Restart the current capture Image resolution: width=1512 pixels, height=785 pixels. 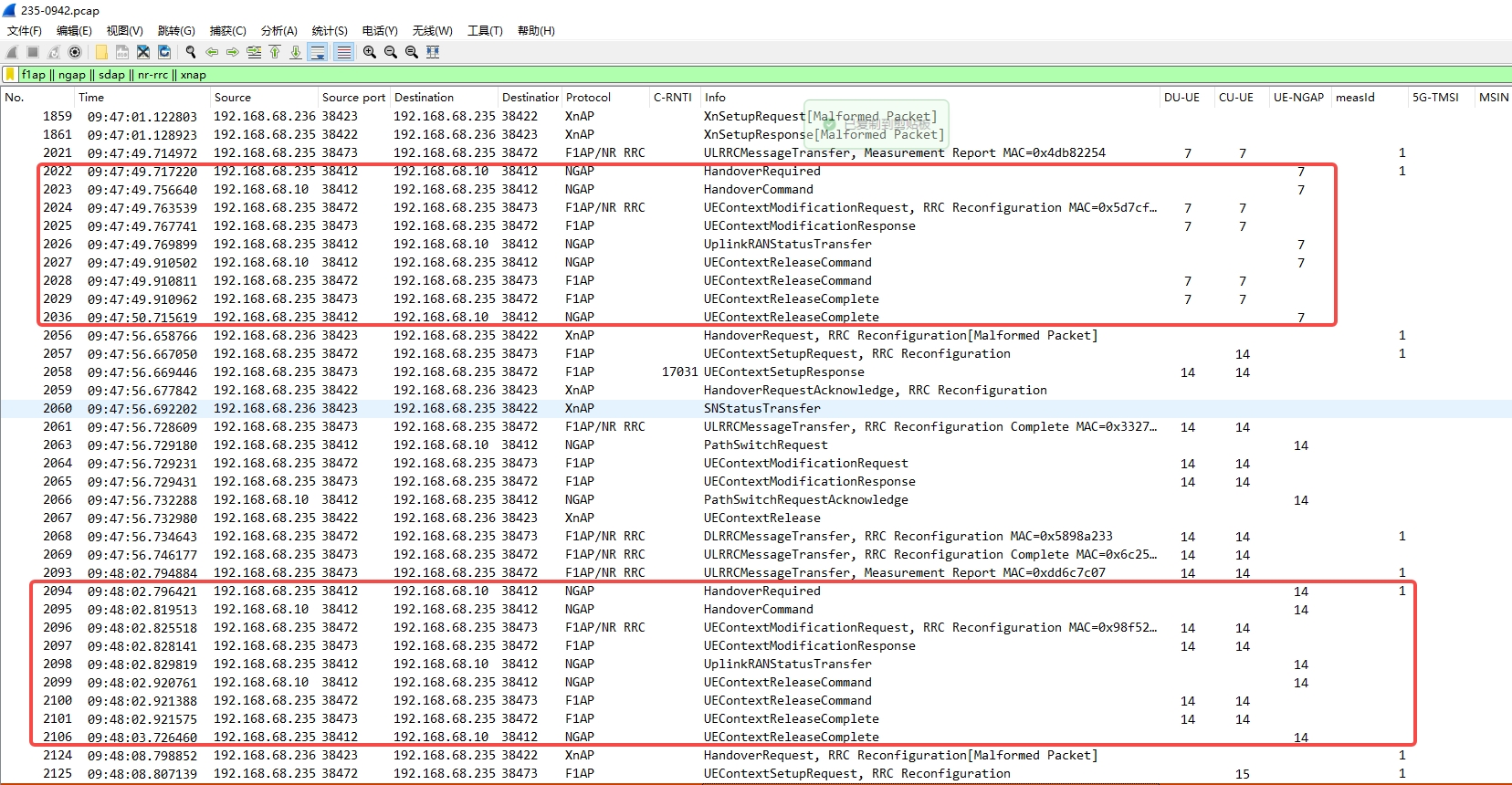(x=54, y=52)
